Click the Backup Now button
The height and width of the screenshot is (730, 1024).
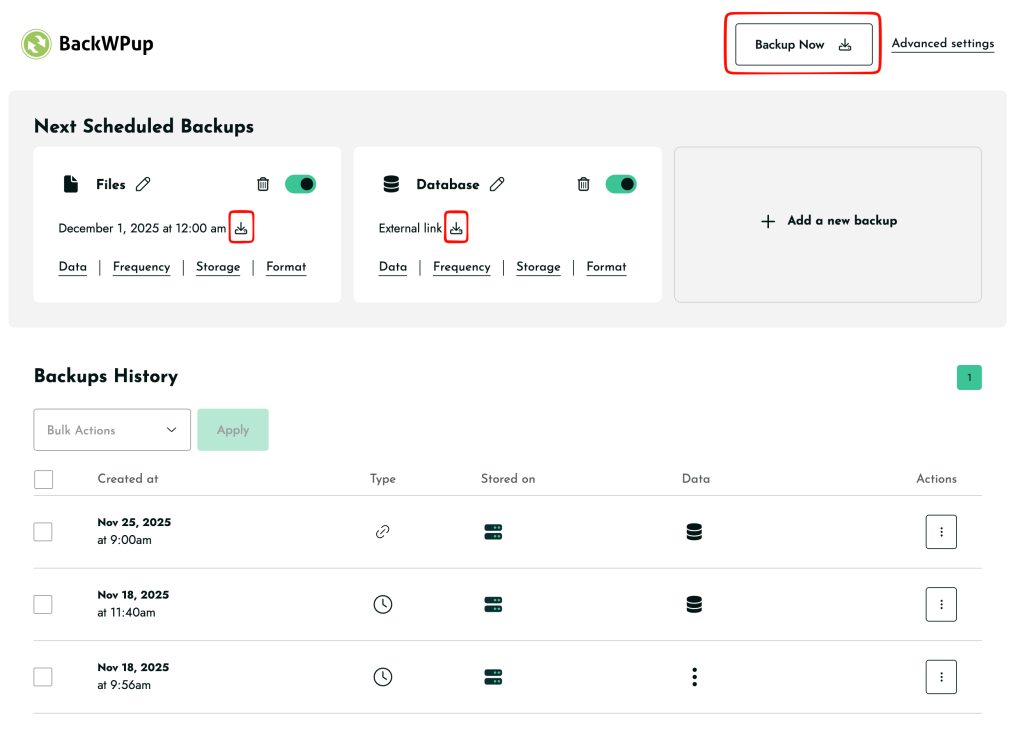tap(803, 45)
